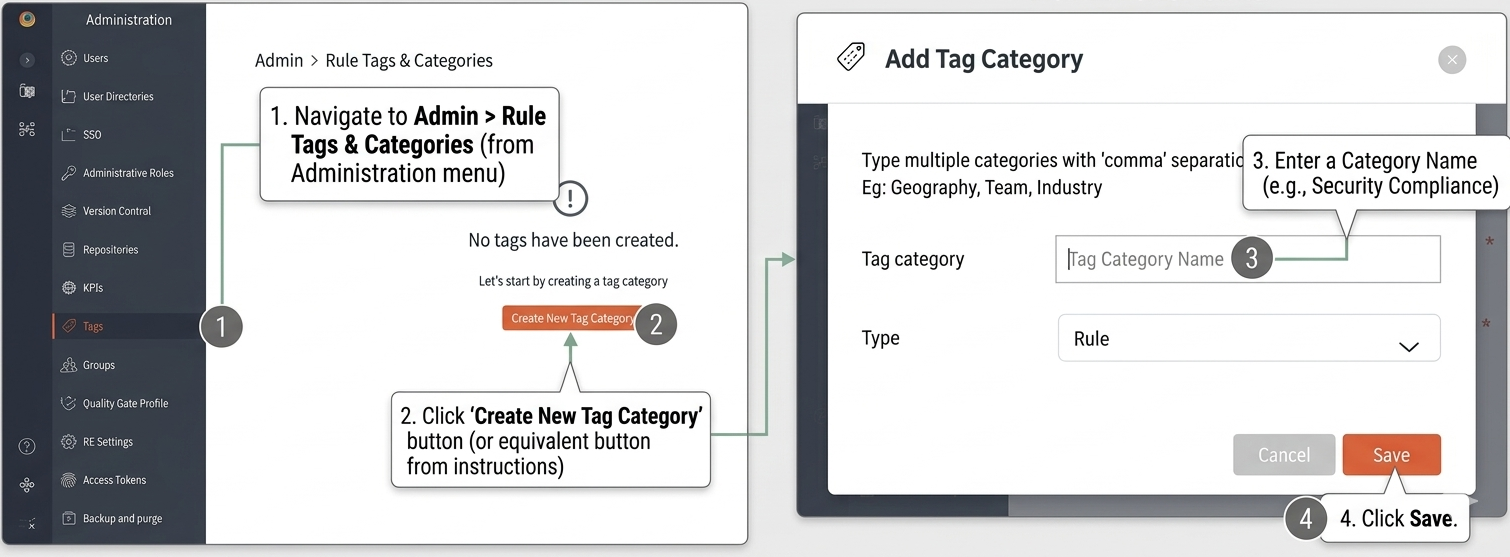
Task: Click the Administrative Roles key icon
Action: coord(69,173)
